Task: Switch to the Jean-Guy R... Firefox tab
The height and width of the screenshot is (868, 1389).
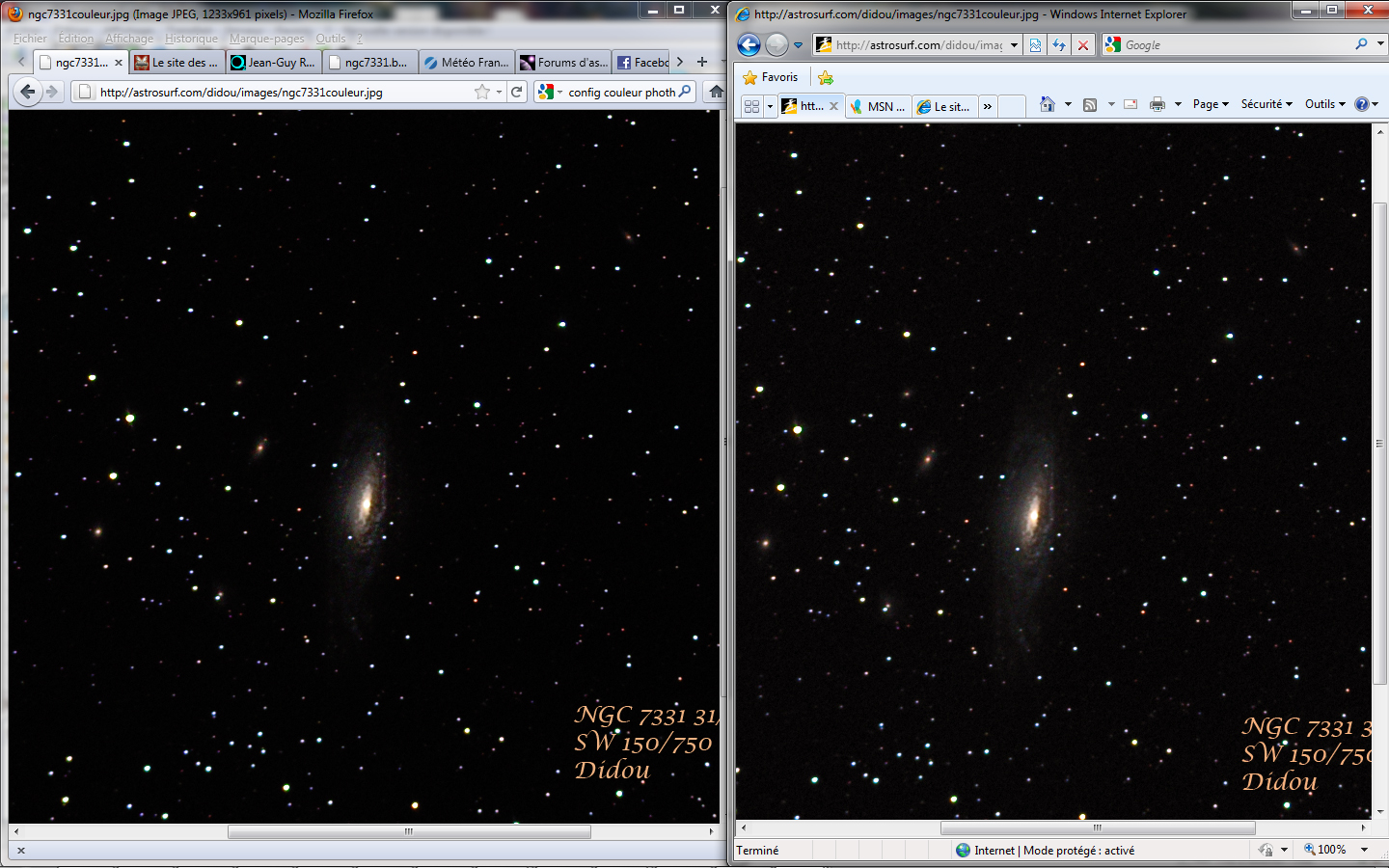Action: point(274,62)
